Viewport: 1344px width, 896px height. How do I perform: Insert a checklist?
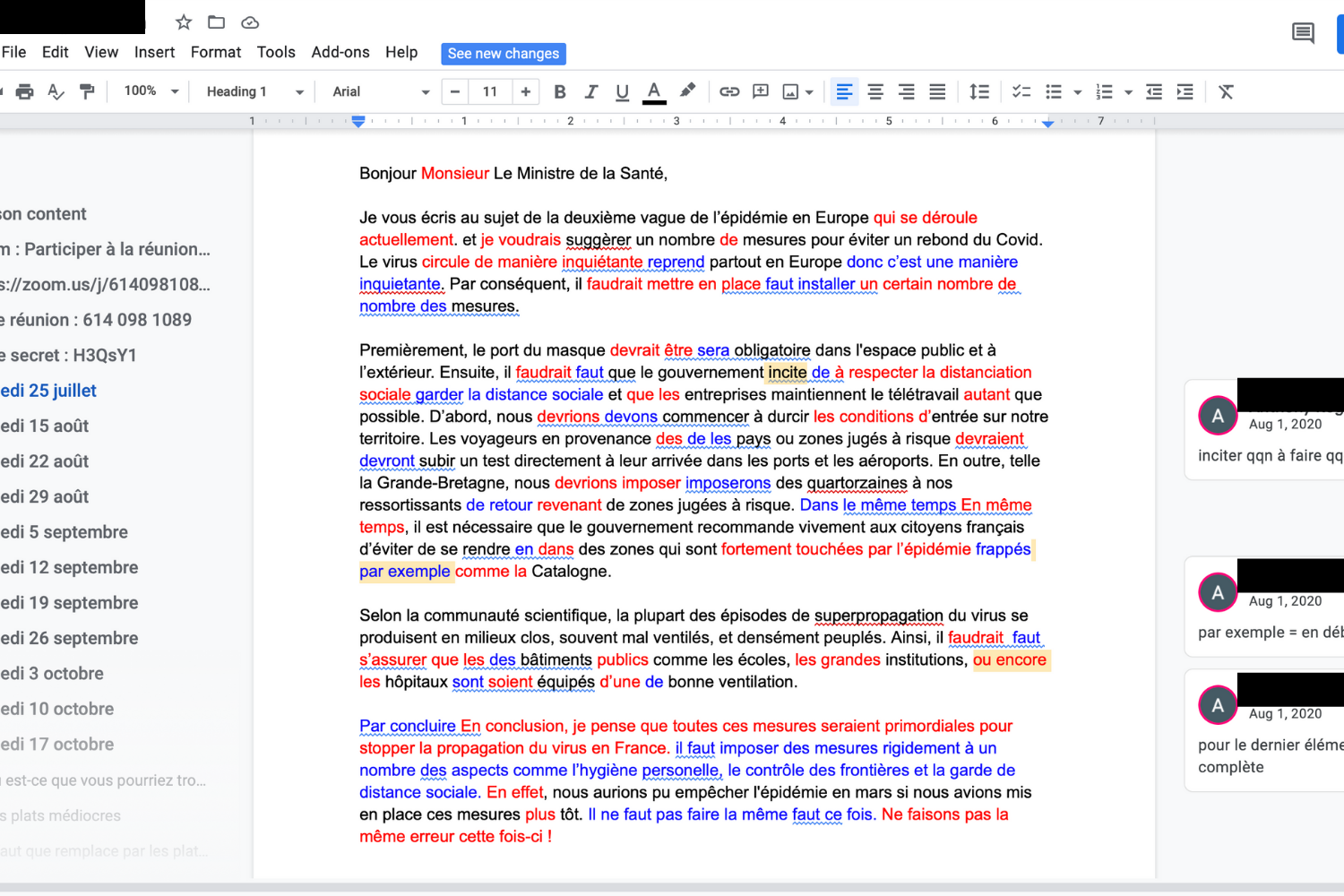click(1021, 91)
